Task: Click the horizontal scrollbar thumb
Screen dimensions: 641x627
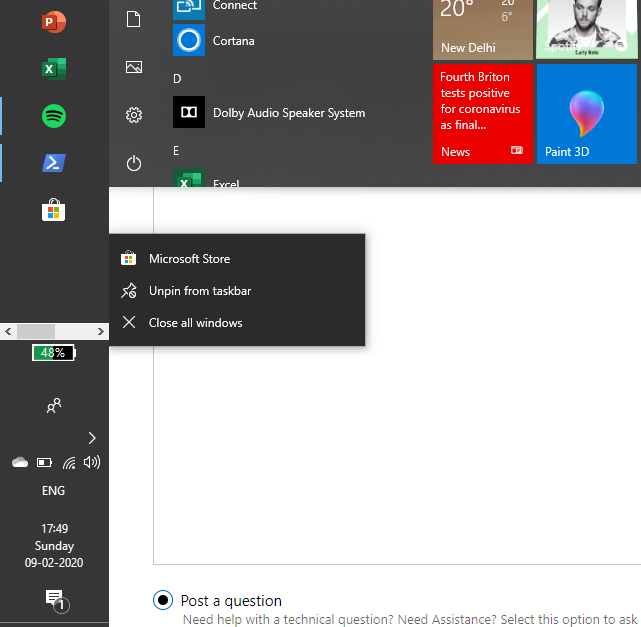Action: point(36,331)
